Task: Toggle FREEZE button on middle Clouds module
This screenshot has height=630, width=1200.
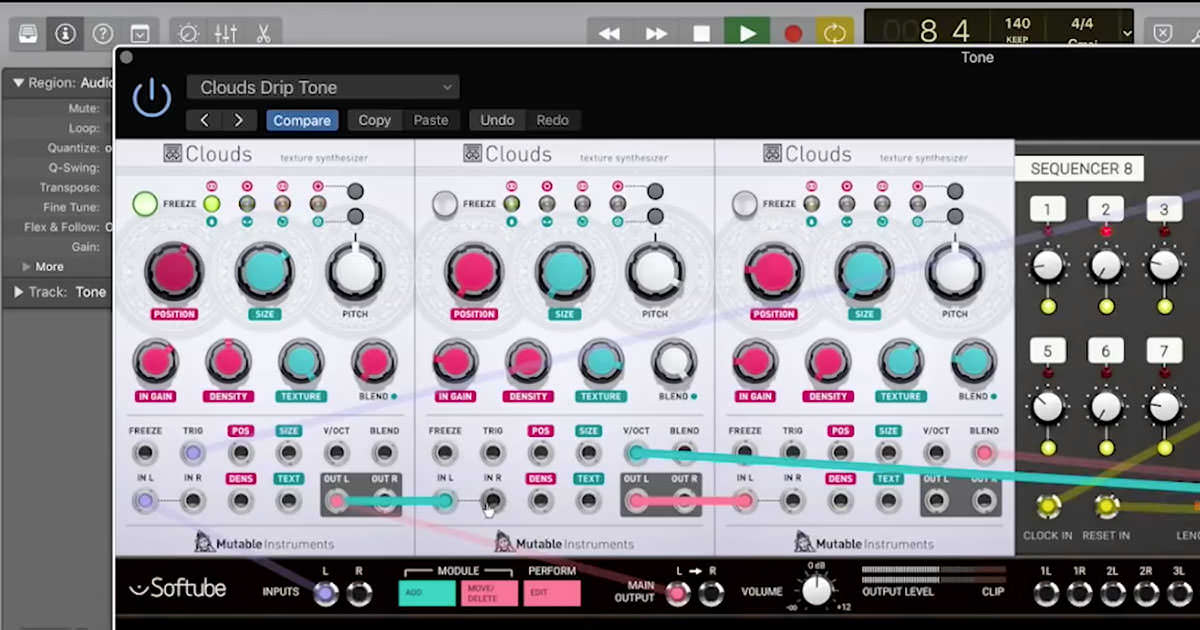Action: [x=445, y=204]
